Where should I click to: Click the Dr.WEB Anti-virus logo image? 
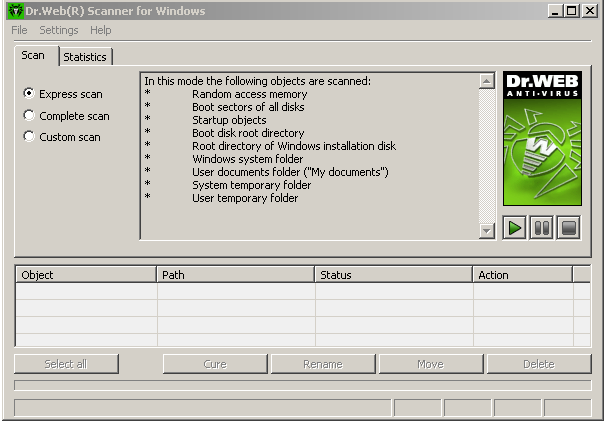[542, 138]
